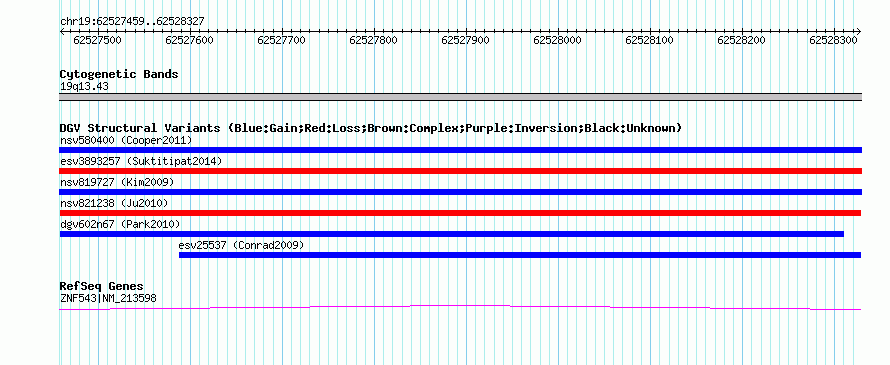Click ruler position 62527800
Screen dimensions: 890x365
[x=373, y=40]
